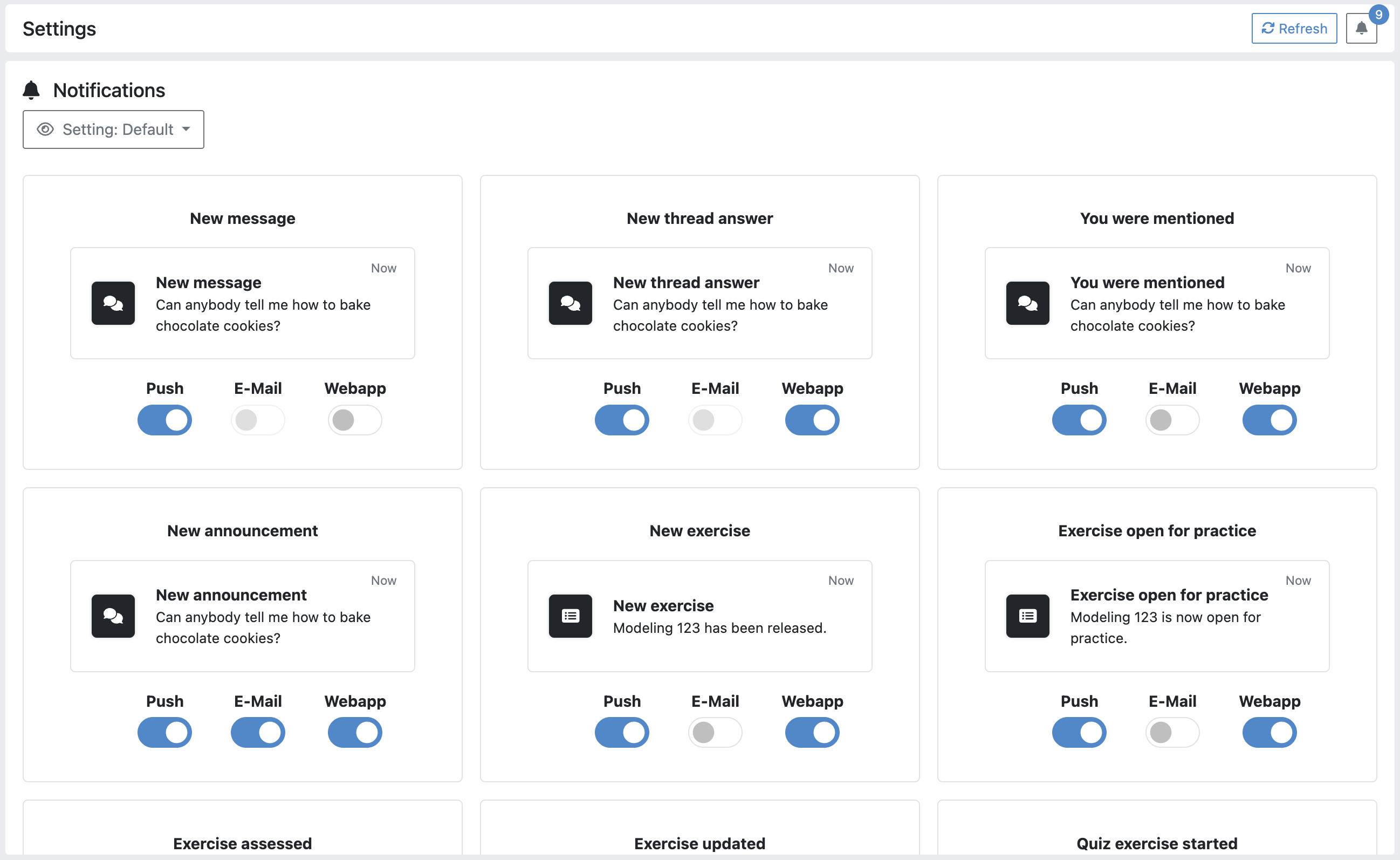The image size is (1400, 860).
Task: Disable Push notifications for Exercise open for practice
Action: click(x=1079, y=733)
